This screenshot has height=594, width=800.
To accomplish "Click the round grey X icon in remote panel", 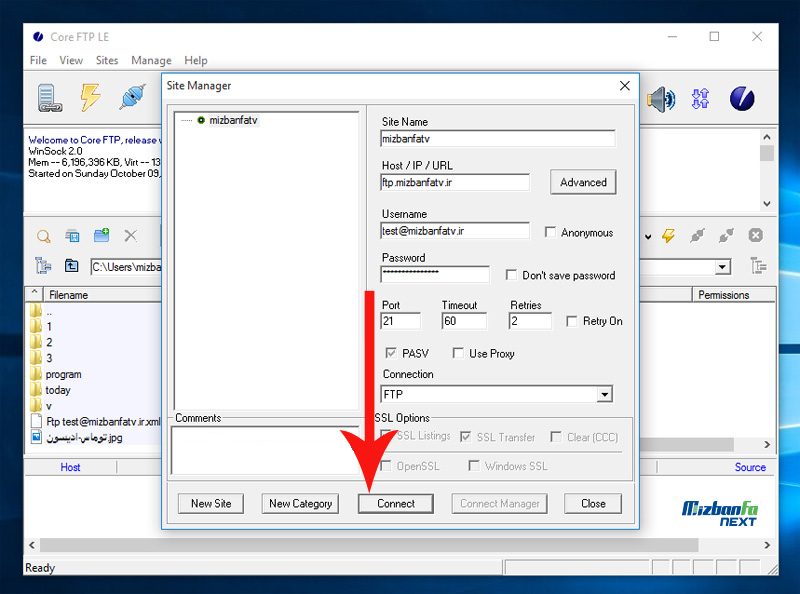I will [x=756, y=235].
